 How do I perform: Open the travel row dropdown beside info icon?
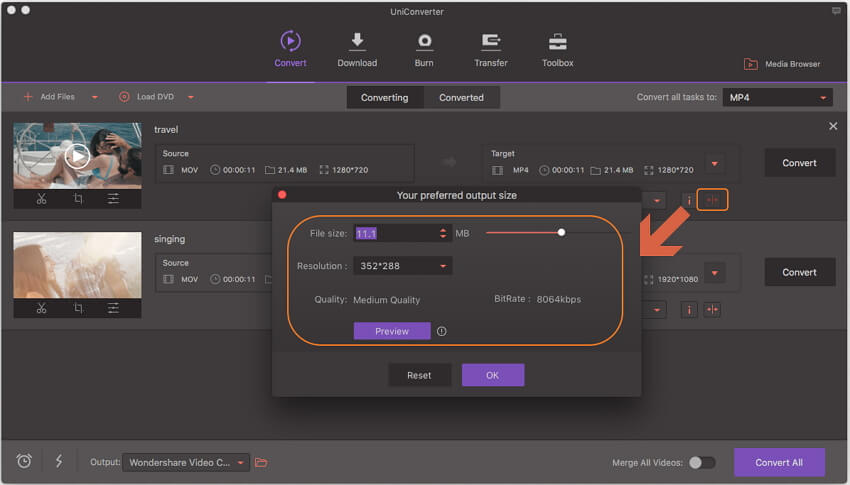point(656,201)
